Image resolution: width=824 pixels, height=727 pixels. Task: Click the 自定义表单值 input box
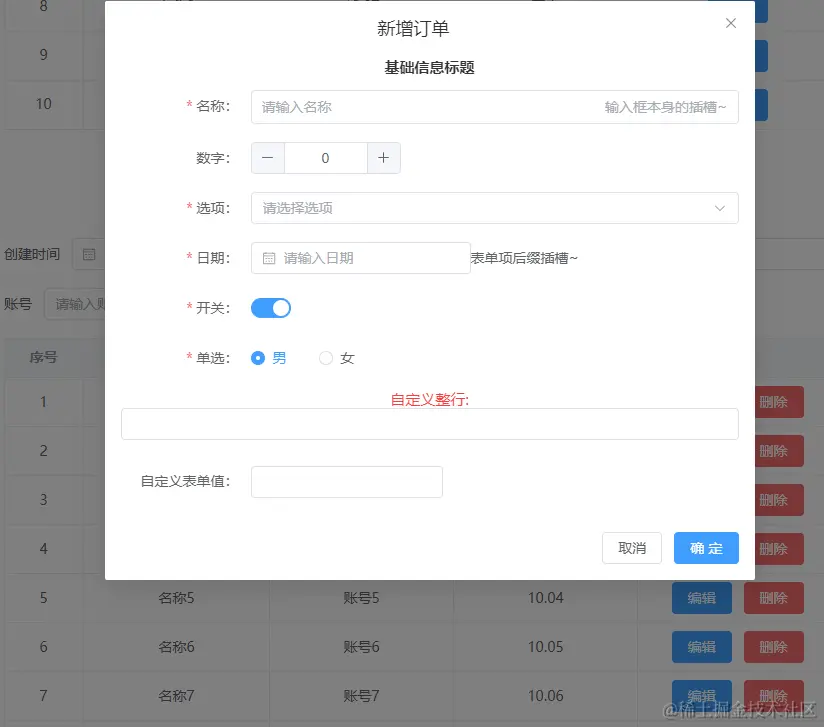347,481
